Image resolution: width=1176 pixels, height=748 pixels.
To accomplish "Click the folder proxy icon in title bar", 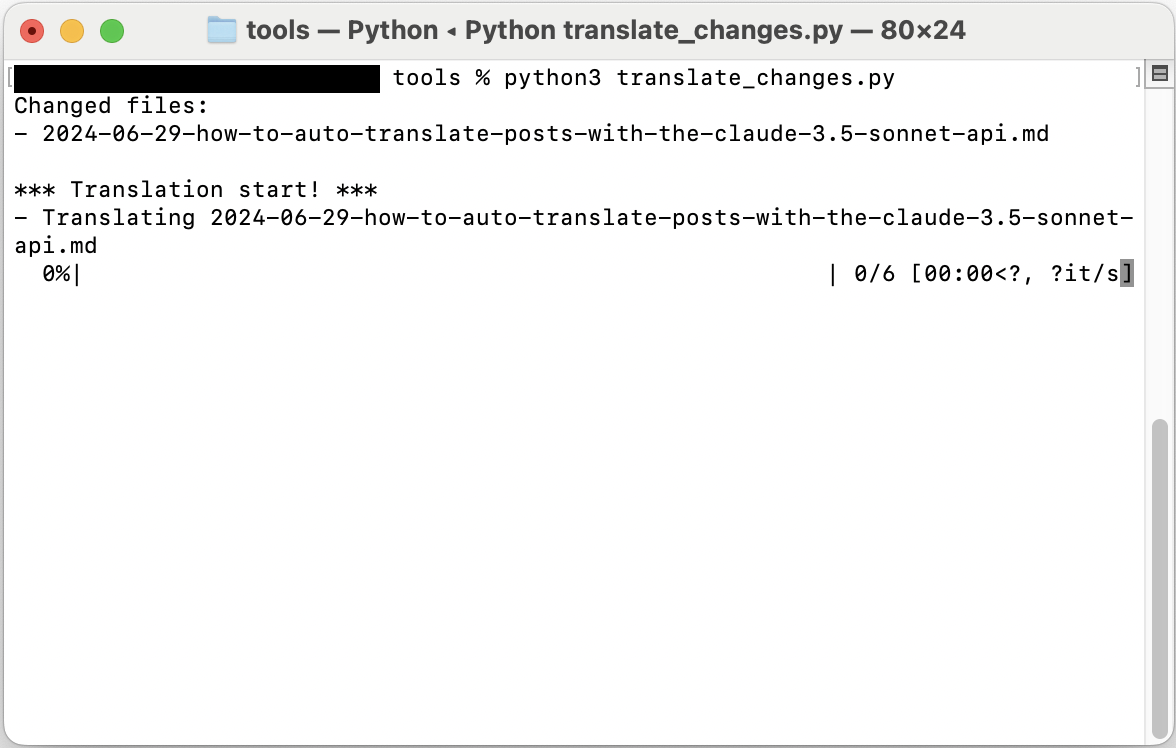I will pyautogui.click(x=222, y=30).
